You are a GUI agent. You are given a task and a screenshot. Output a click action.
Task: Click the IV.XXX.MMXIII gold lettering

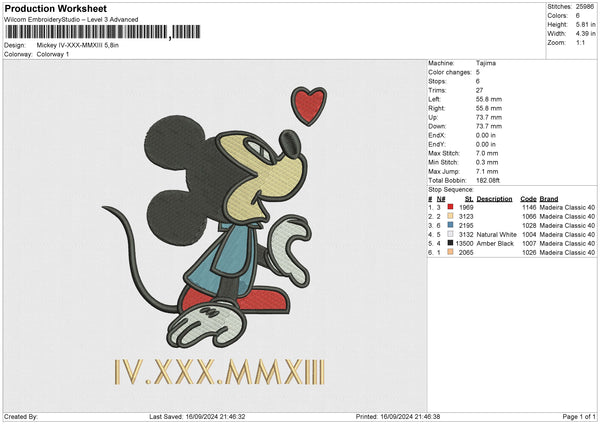pyautogui.click(x=220, y=373)
